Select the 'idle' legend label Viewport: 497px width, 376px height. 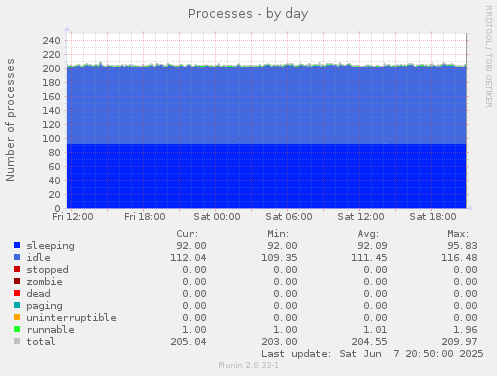pyautogui.click(x=38, y=257)
